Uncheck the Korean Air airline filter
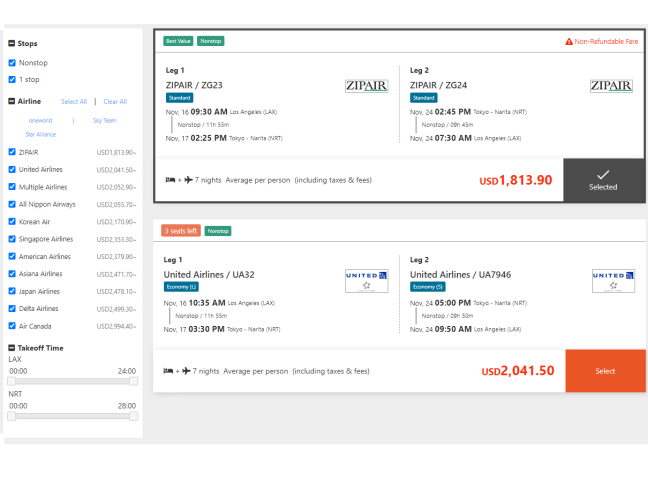Viewport: 648px width, 486px height. (x=12, y=222)
